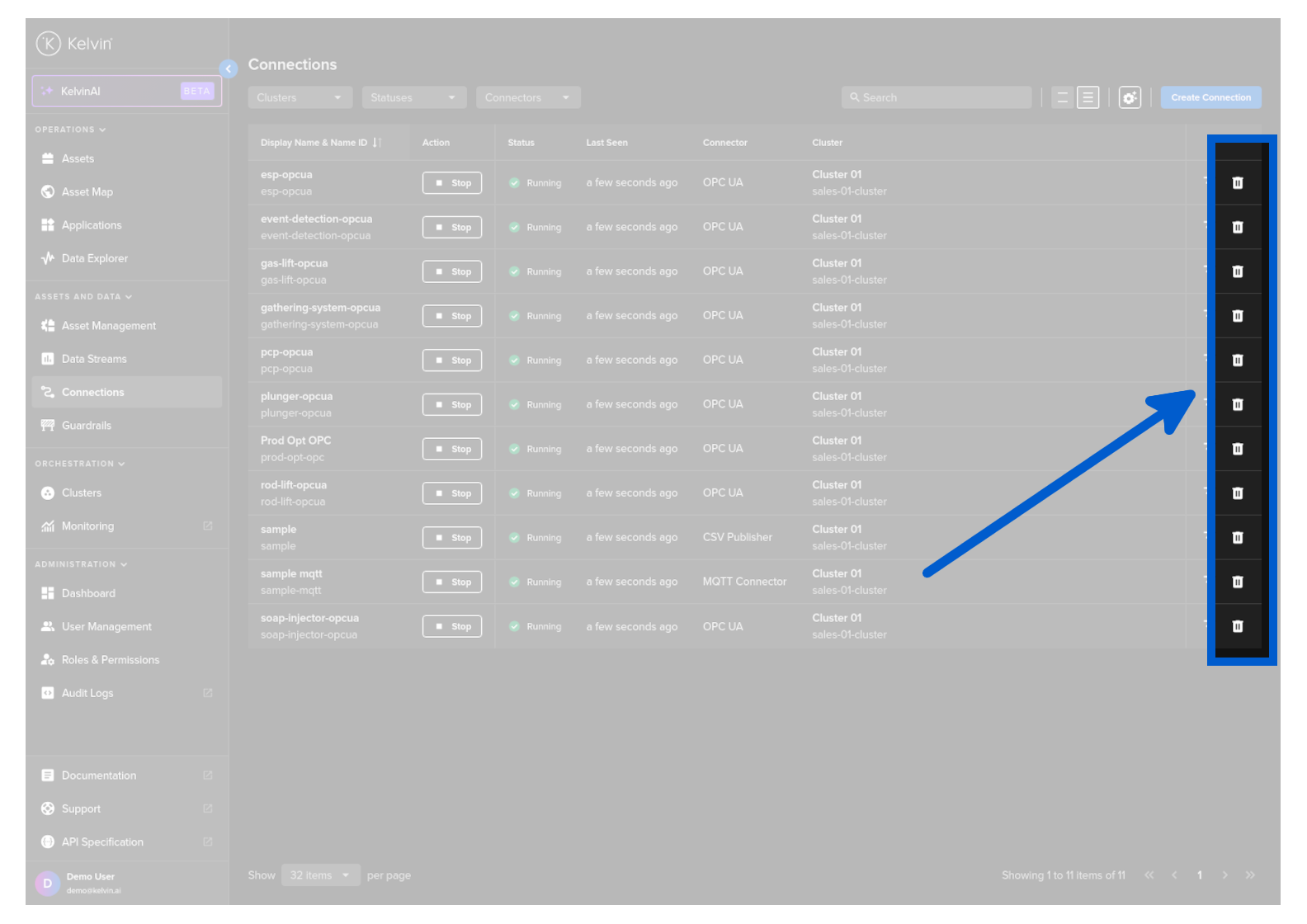Open the Clusters filter dropdown

(300, 98)
